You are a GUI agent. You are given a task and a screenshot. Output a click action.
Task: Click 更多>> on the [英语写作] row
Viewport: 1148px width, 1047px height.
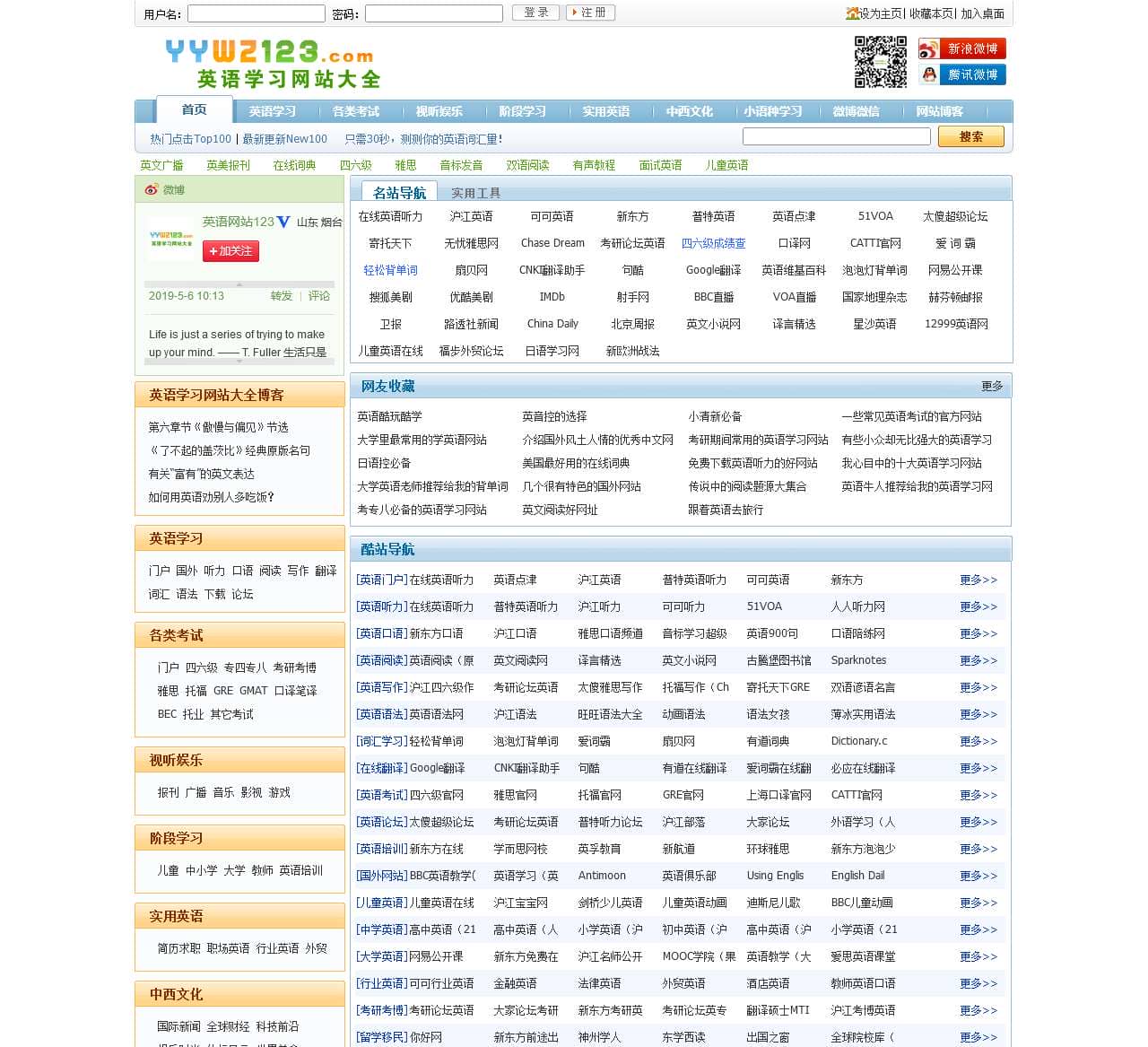click(978, 688)
